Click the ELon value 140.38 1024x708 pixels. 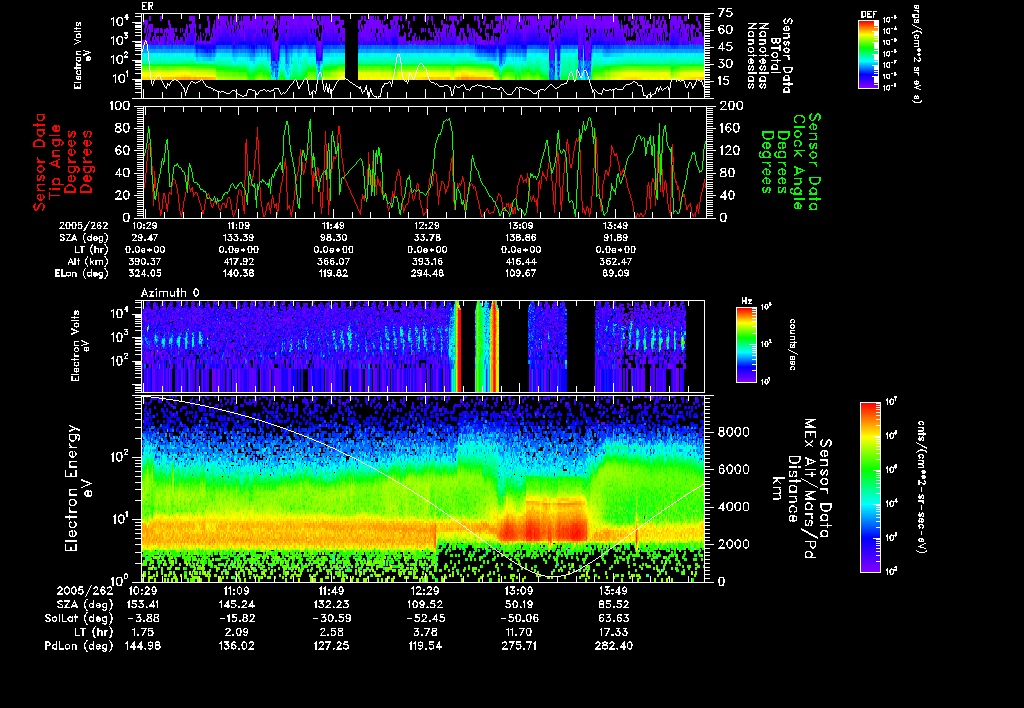tap(239, 274)
